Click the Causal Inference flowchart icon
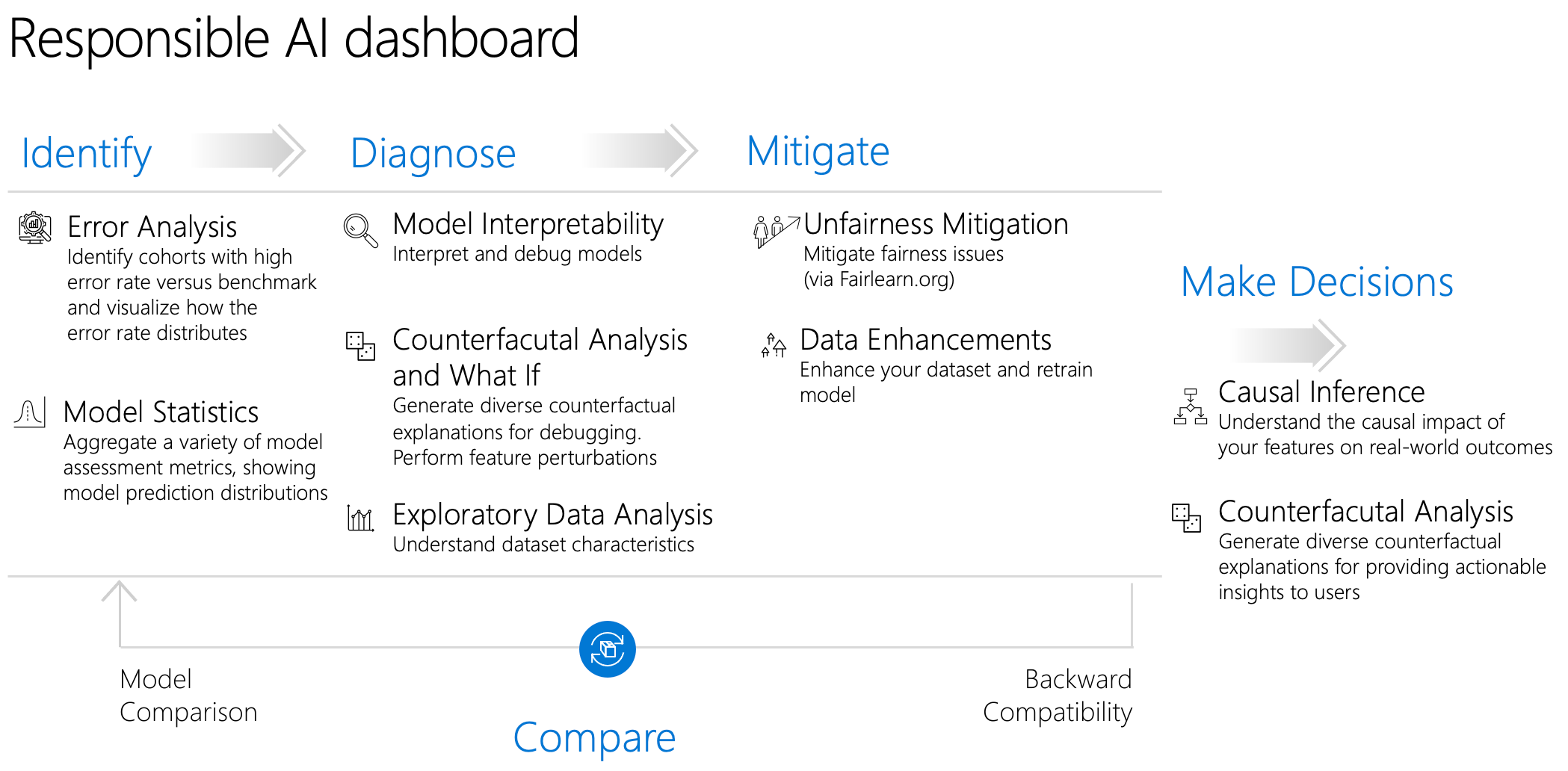1568x771 pixels. tap(1190, 406)
